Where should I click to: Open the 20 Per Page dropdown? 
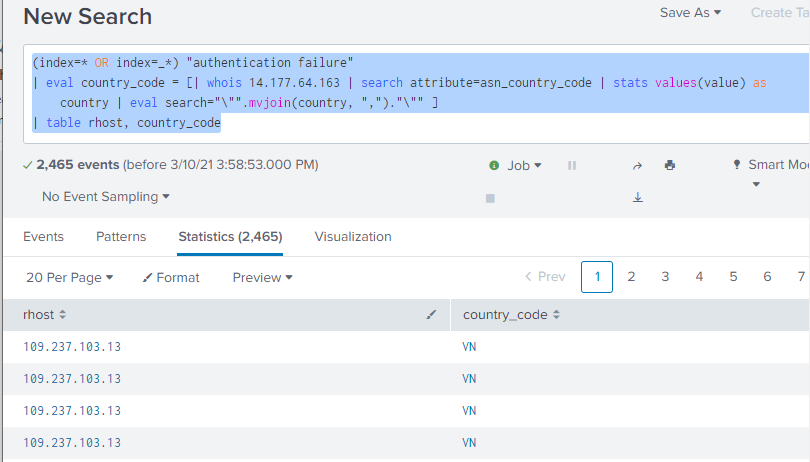pyautogui.click(x=68, y=278)
